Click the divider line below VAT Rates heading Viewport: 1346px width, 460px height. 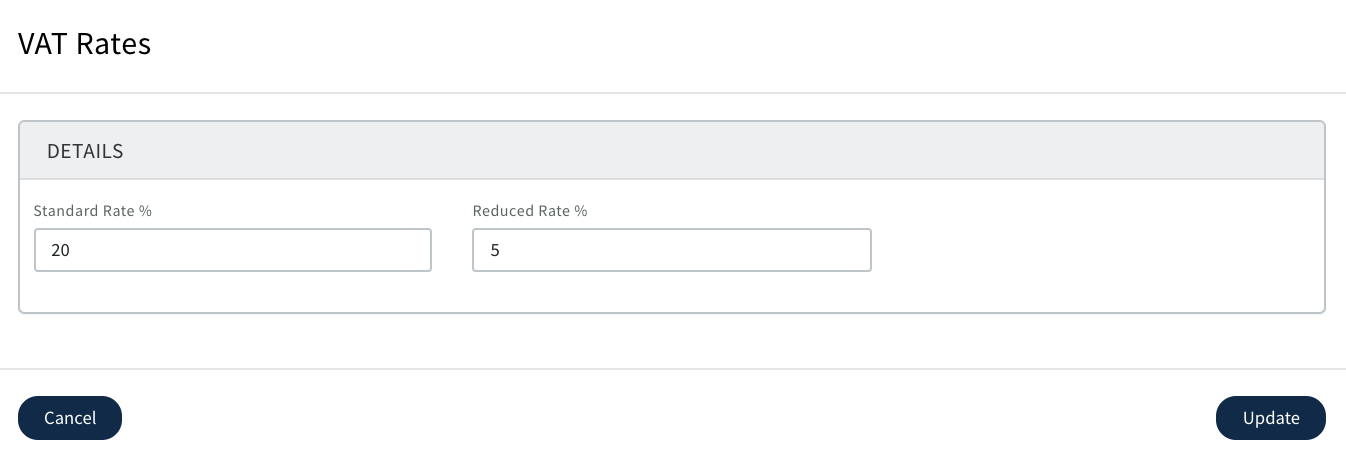pos(673,93)
